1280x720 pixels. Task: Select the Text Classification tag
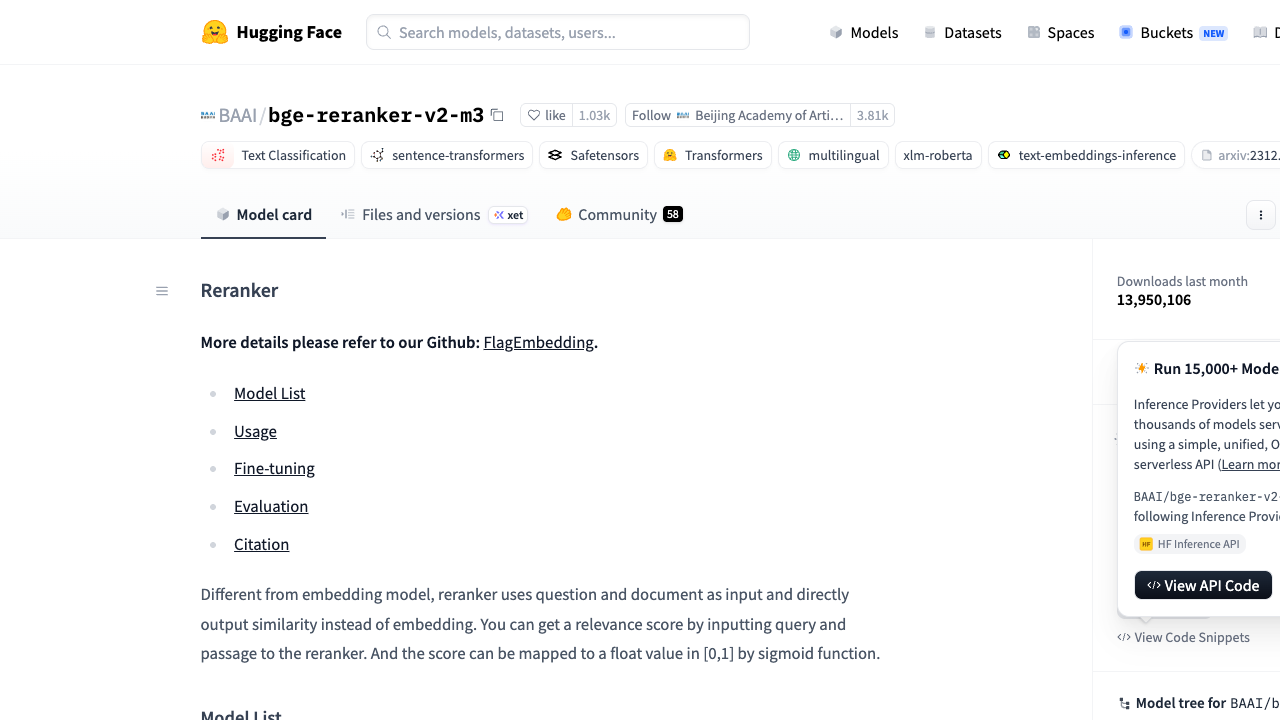[x=278, y=155]
